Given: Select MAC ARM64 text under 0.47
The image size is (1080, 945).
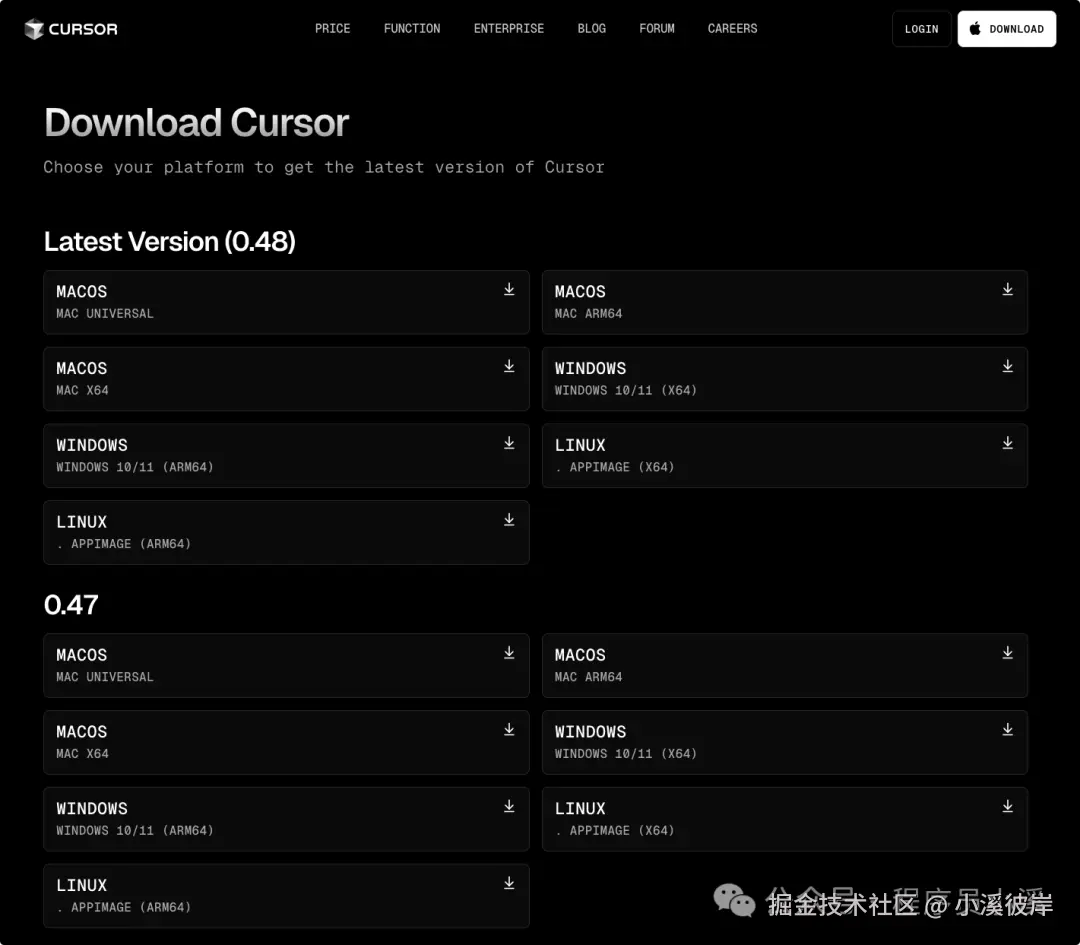Looking at the screenshot, I should [588, 676].
